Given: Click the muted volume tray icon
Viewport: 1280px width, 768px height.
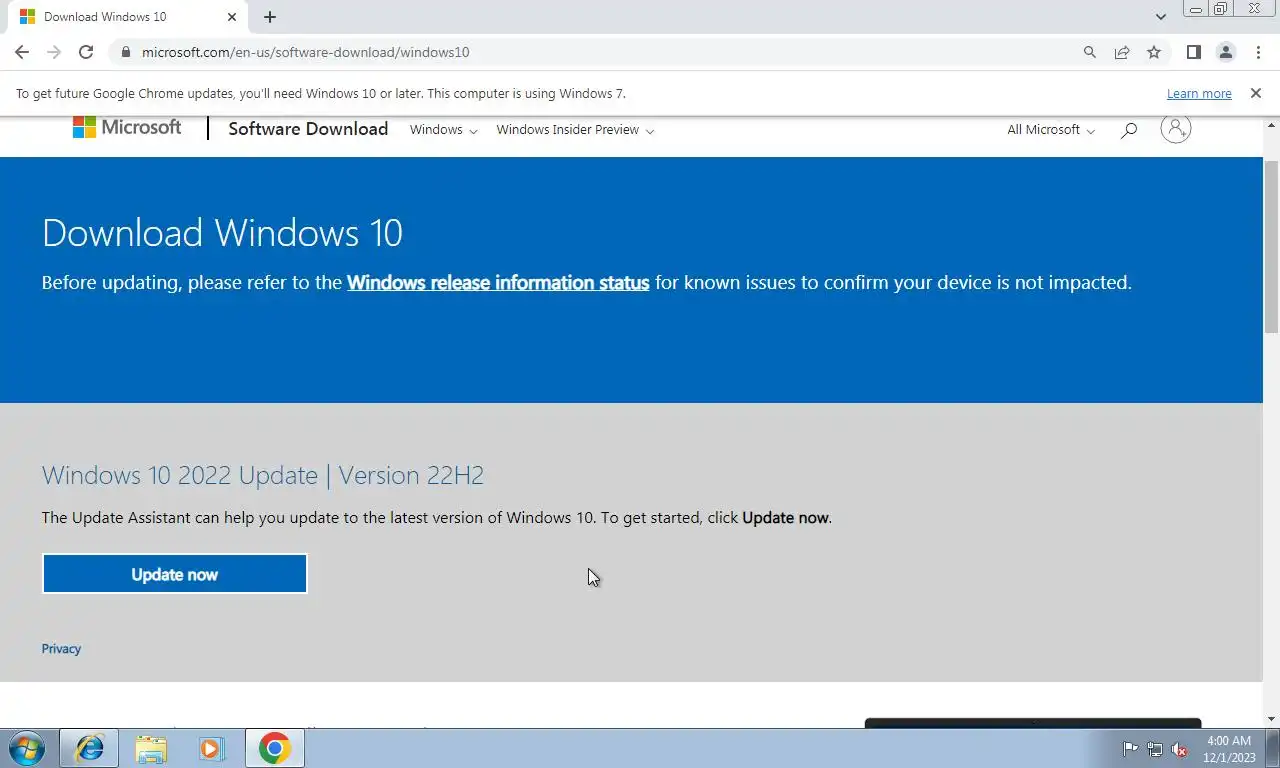Looking at the screenshot, I should 1179,749.
